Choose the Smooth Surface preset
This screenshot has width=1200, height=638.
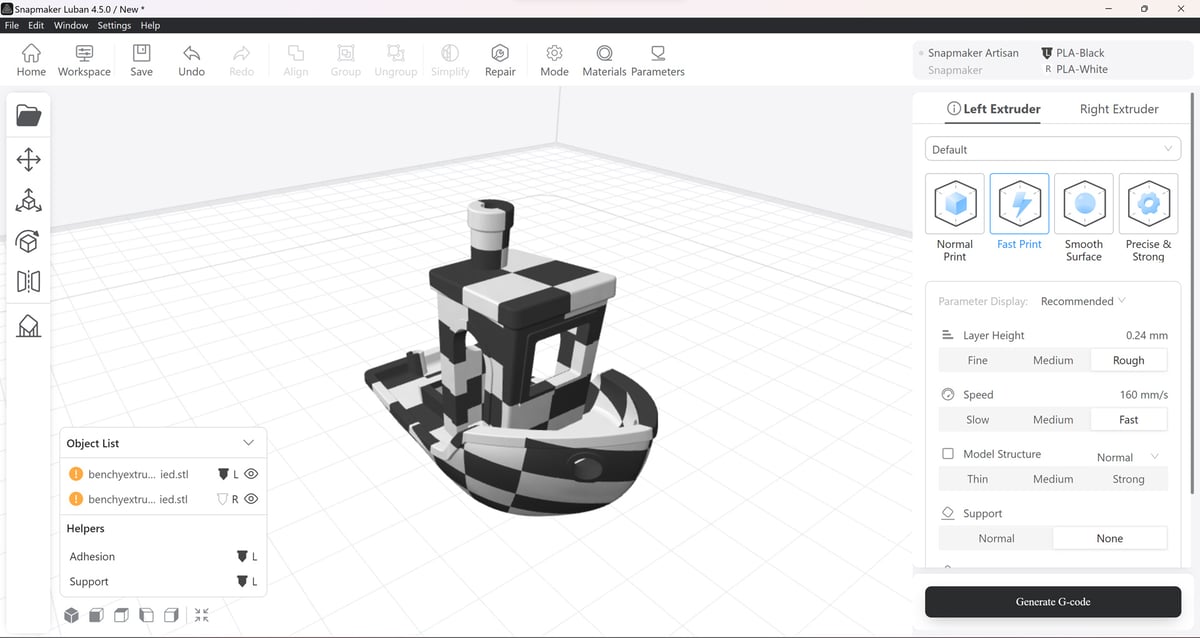click(1084, 219)
